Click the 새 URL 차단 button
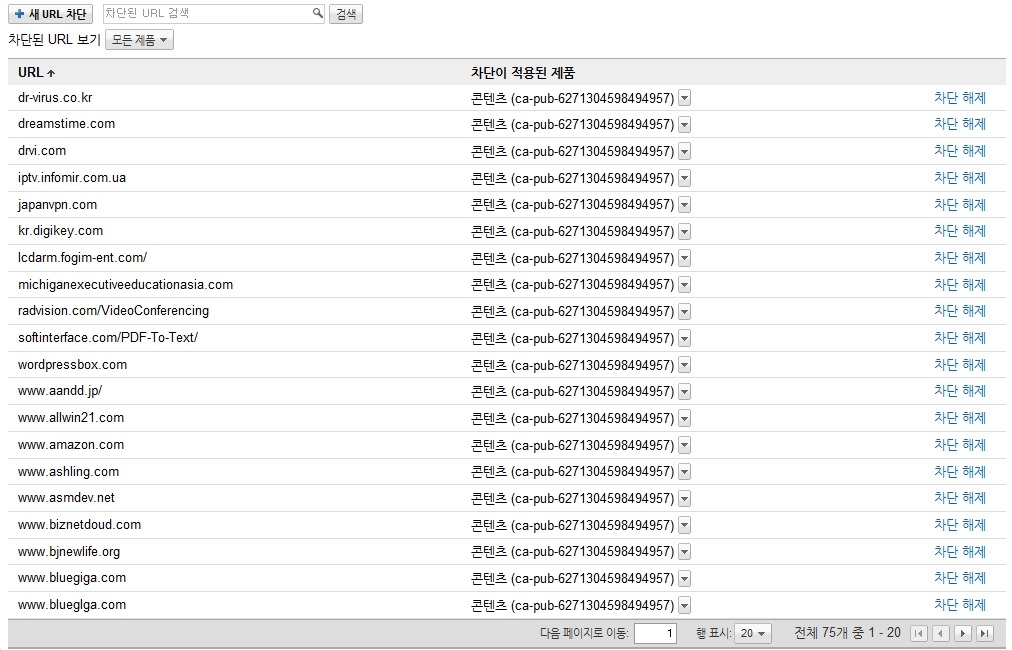1012x650 pixels. tap(50, 14)
